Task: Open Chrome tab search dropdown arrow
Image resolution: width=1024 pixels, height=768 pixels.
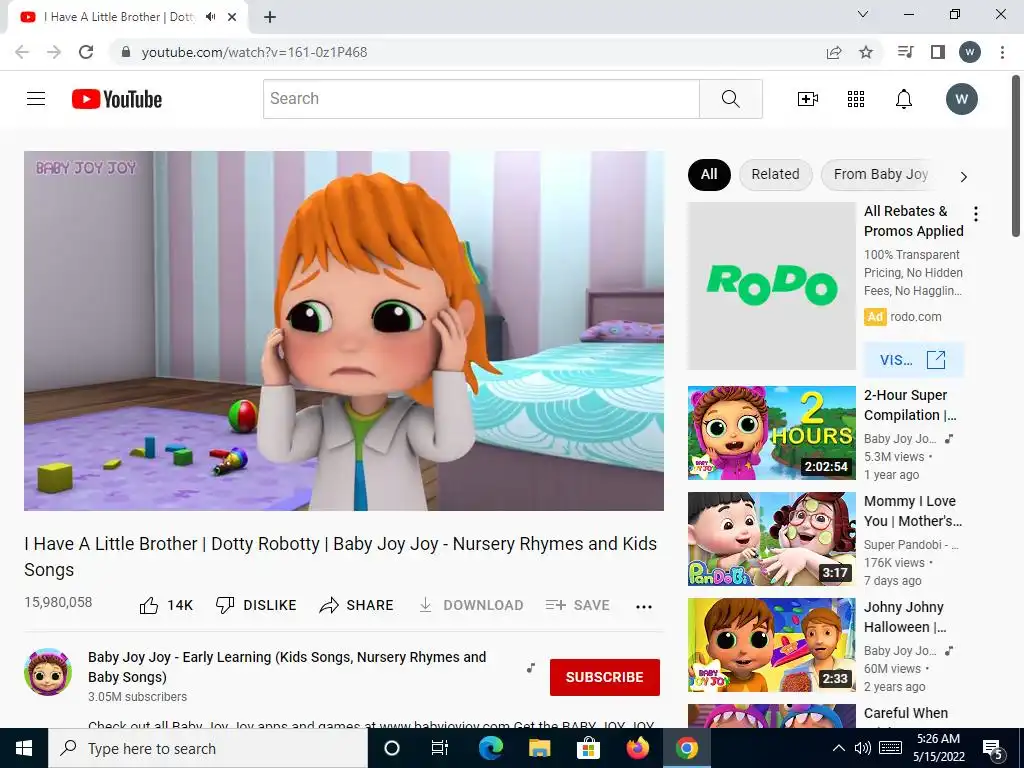Action: 863,14
